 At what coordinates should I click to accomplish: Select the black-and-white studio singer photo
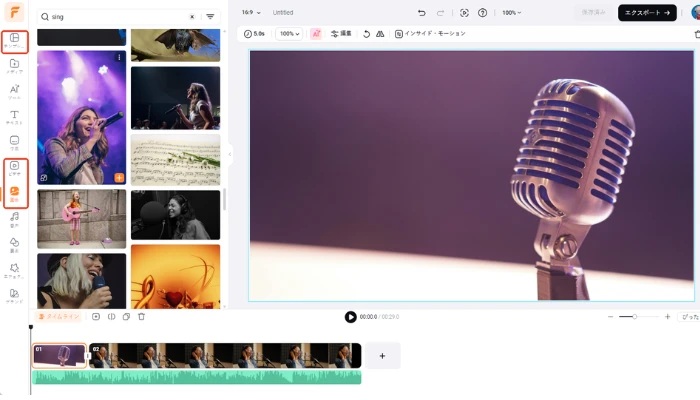click(x=175, y=215)
